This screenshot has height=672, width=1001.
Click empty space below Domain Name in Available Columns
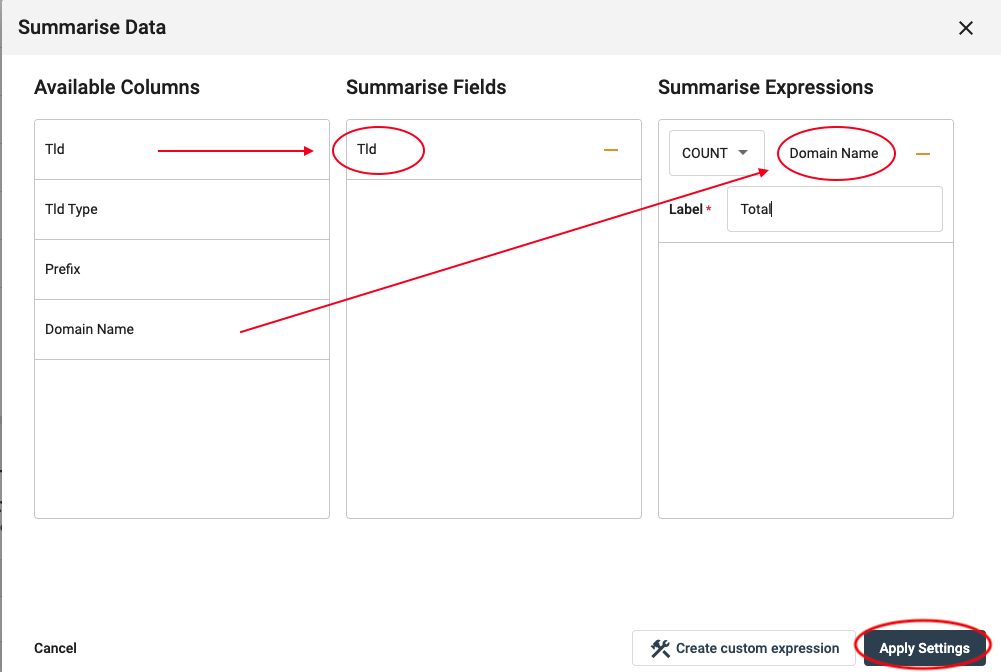pos(181,440)
